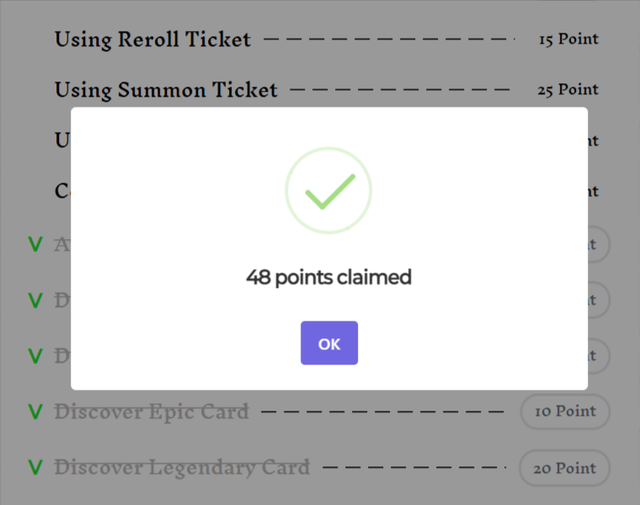Click the second green V mark from top
640x505 pixels.
point(35,300)
